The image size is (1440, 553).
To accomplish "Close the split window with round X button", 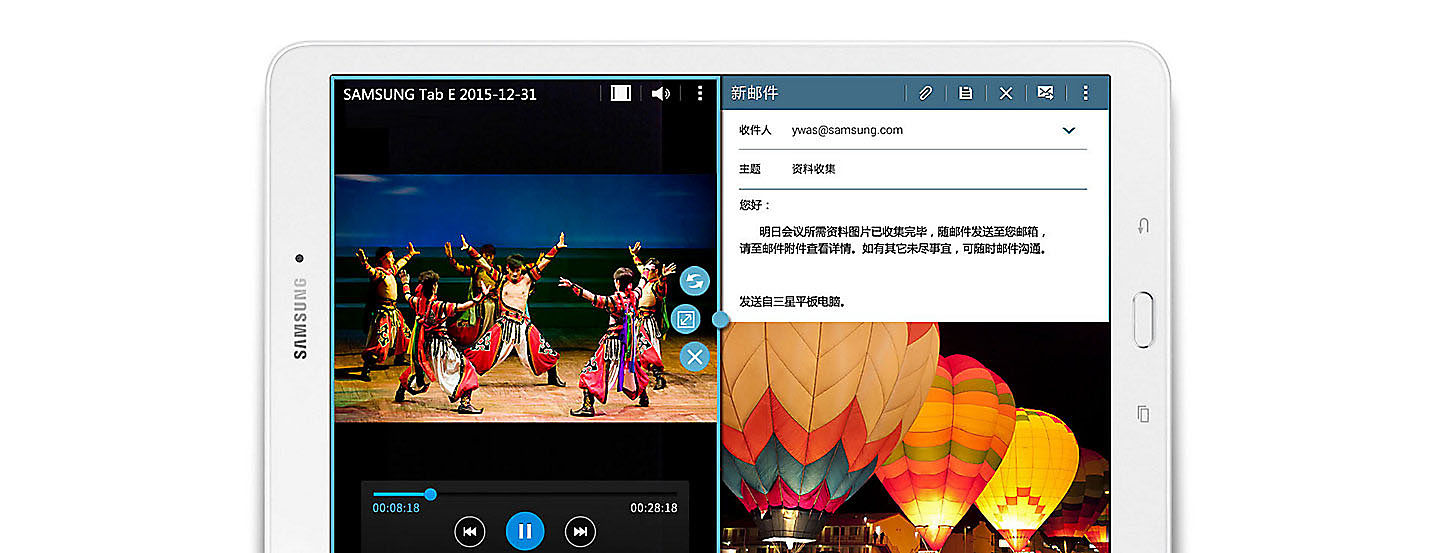I will click(695, 357).
